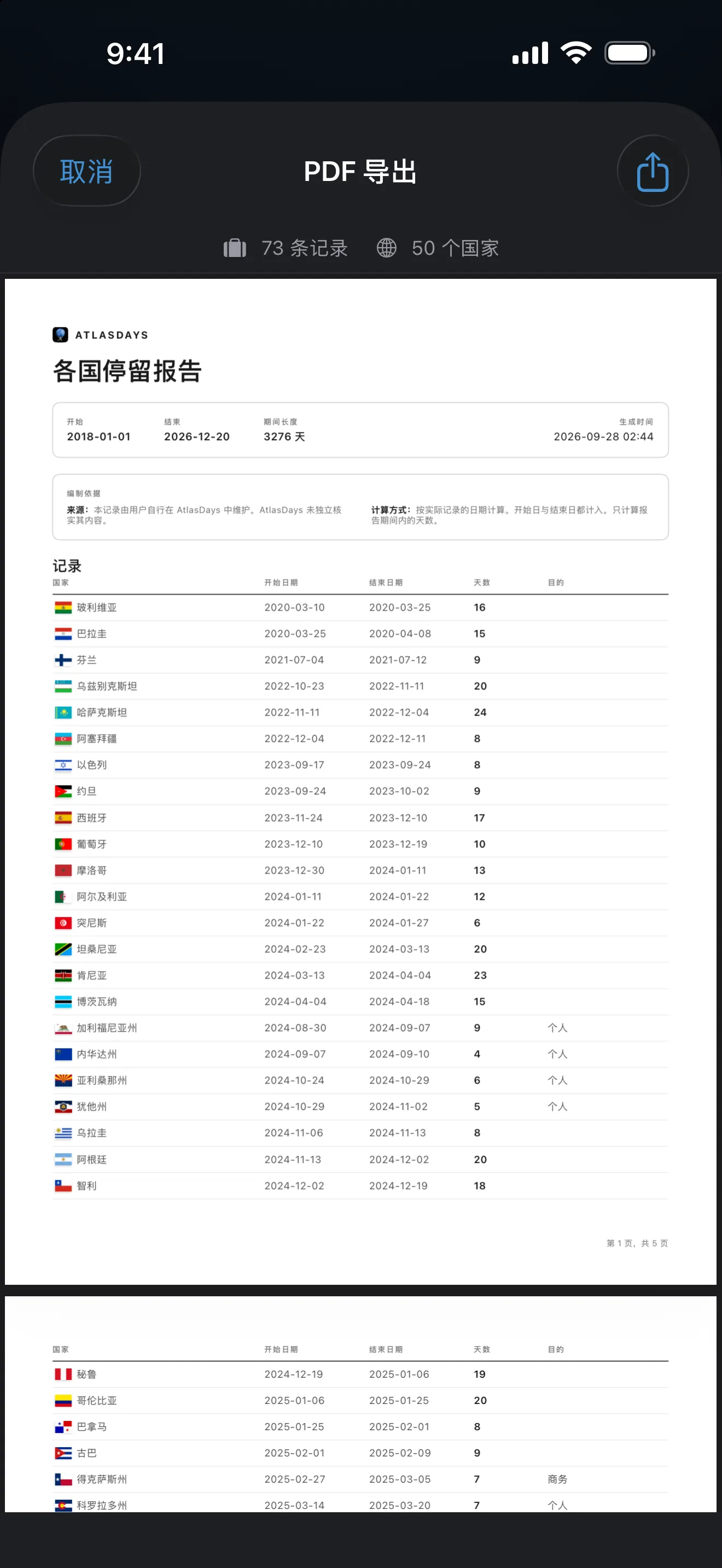Tap the 以色列 flag icon
Screen dimensions: 722x1568
pyautogui.click(x=63, y=765)
